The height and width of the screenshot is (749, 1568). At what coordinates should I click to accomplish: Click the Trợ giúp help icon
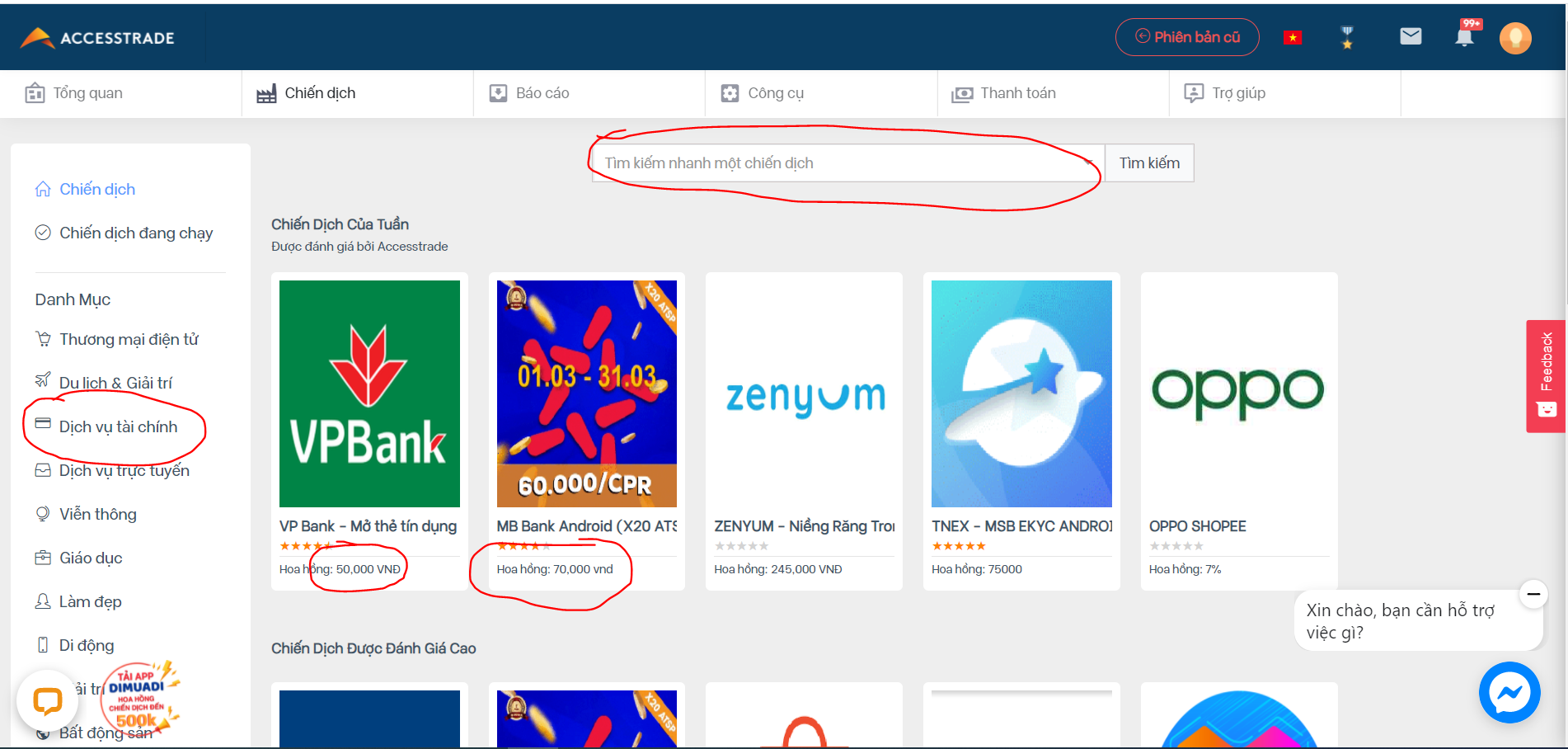click(x=1194, y=93)
